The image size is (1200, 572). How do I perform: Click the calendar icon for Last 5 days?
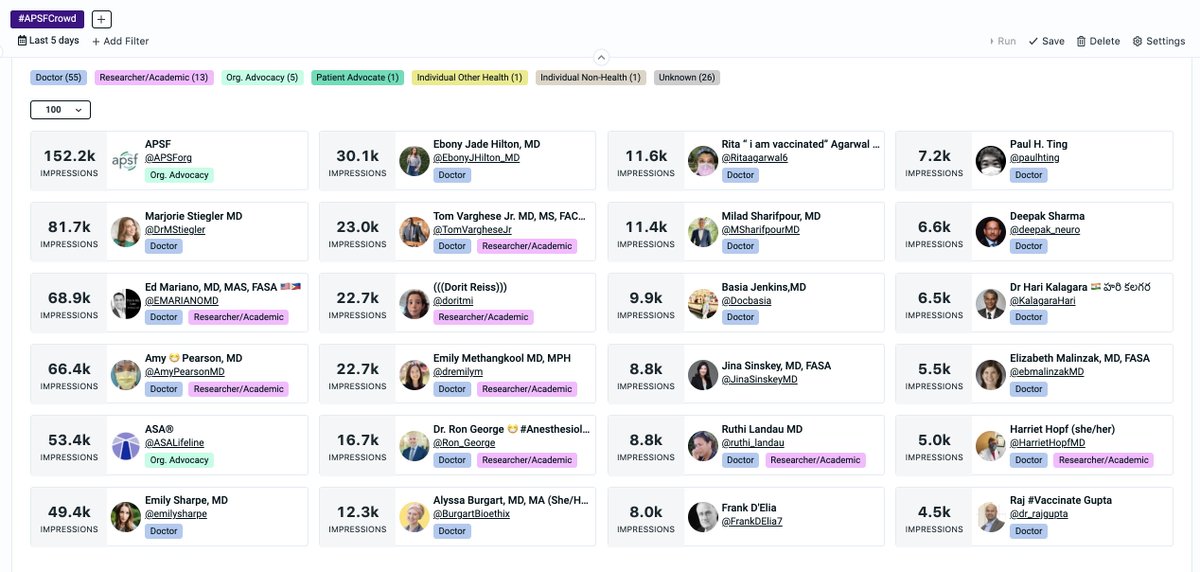[x=22, y=41]
